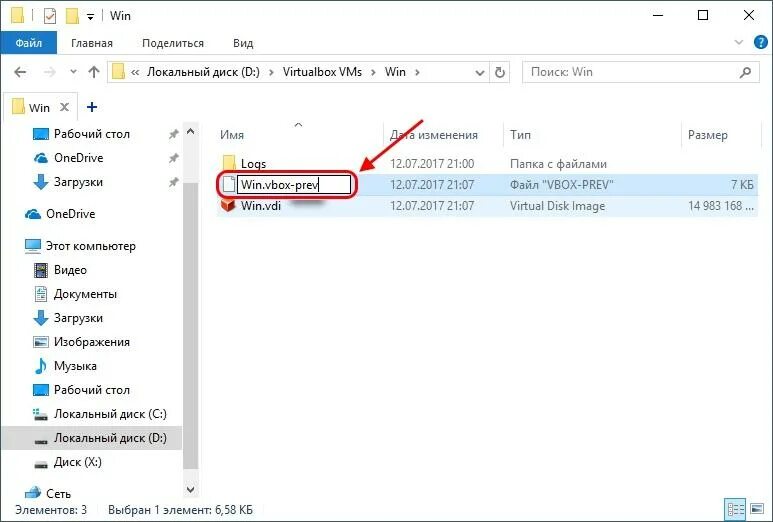Open Документы folder in navigation pane
This screenshot has width=773, height=522.
(x=75, y=294)
